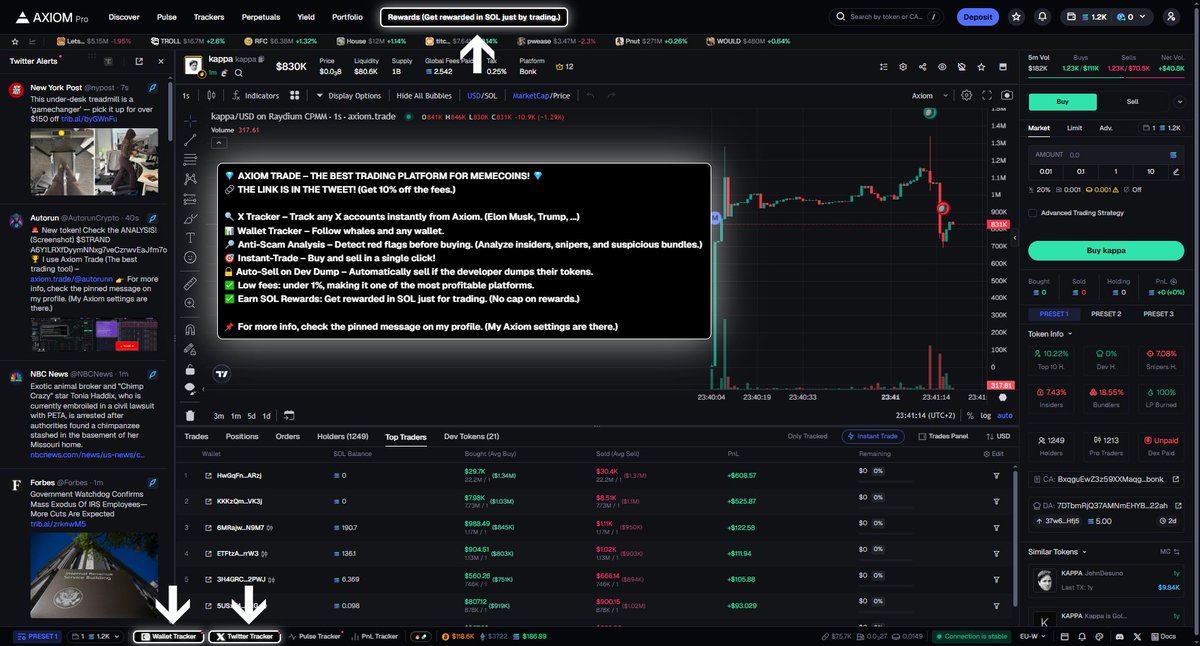1200x646 pixels.
Task: Toggle log scale on the chart
Action: [986, 415]
